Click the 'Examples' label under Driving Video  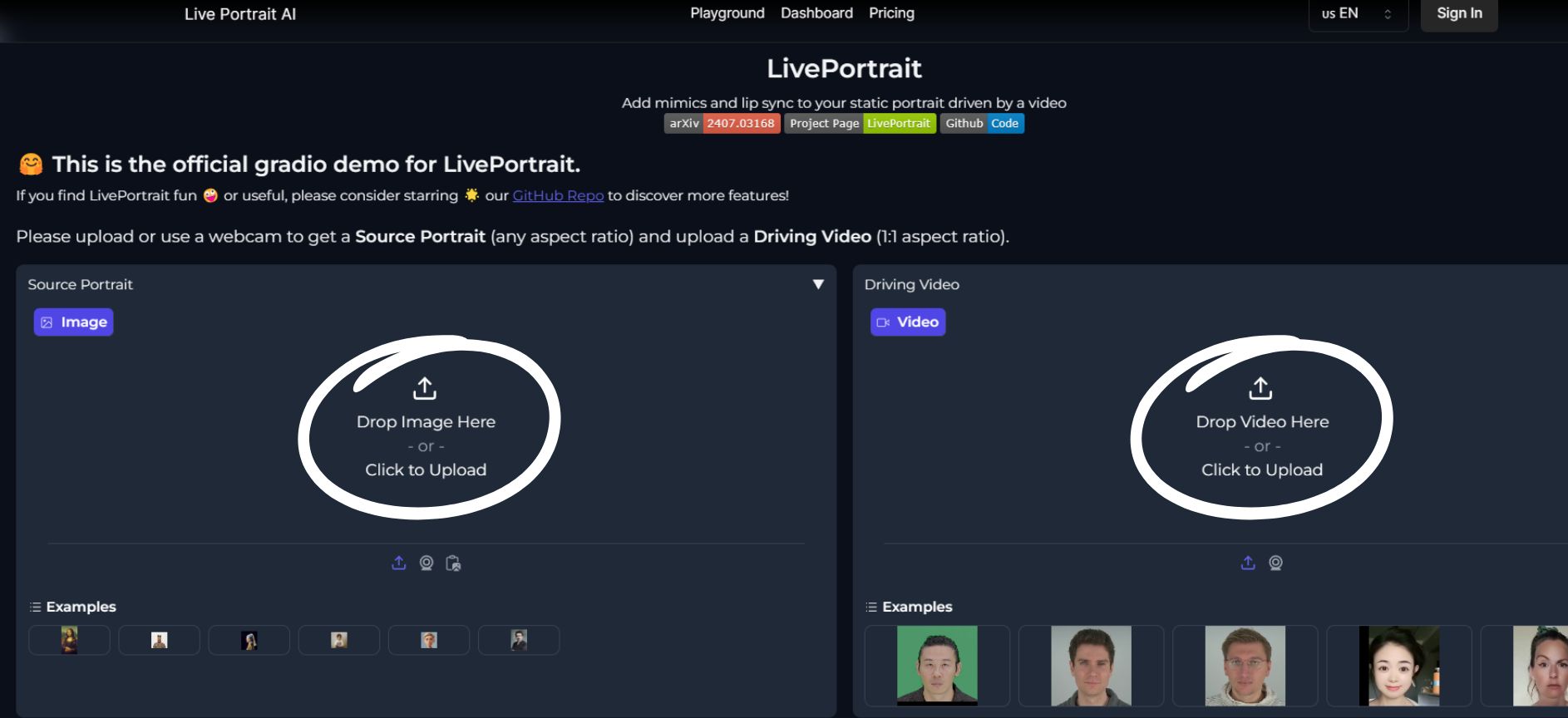tap(917, 607)
